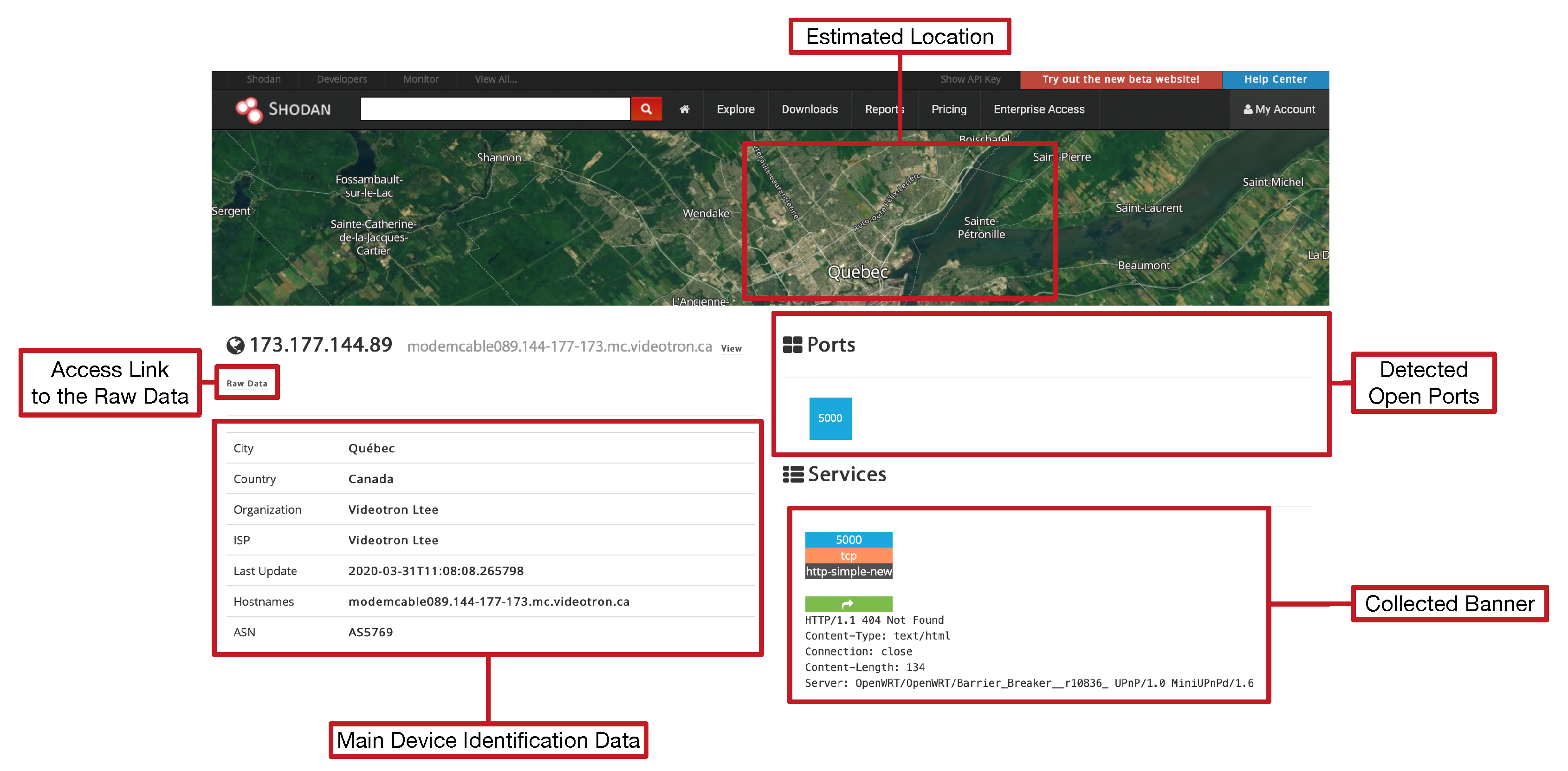
Task: Click Show API Key
Action: [970, 79]
